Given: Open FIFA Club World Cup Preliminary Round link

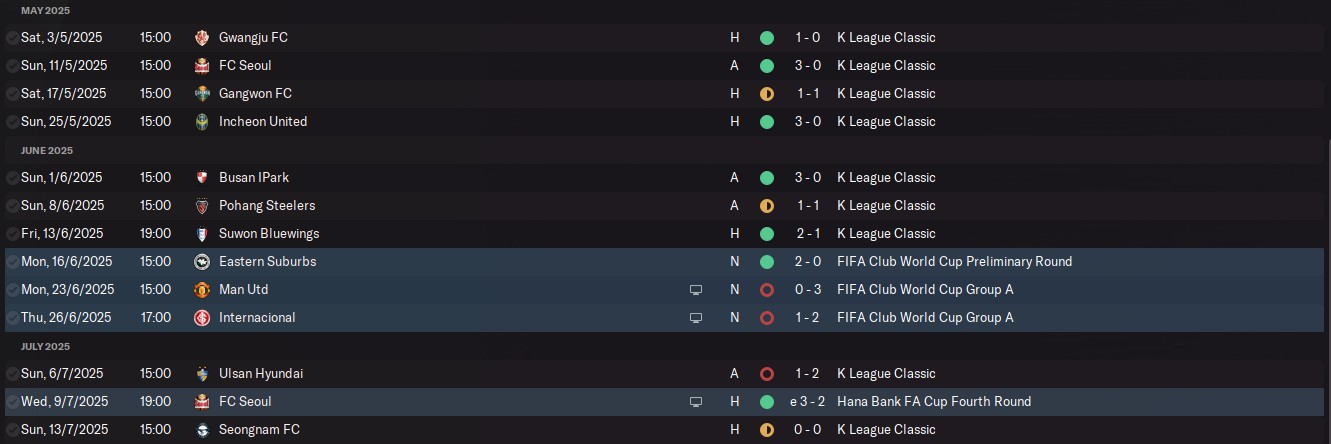Looking at the screenshot, I should click(x=954, y=262).
